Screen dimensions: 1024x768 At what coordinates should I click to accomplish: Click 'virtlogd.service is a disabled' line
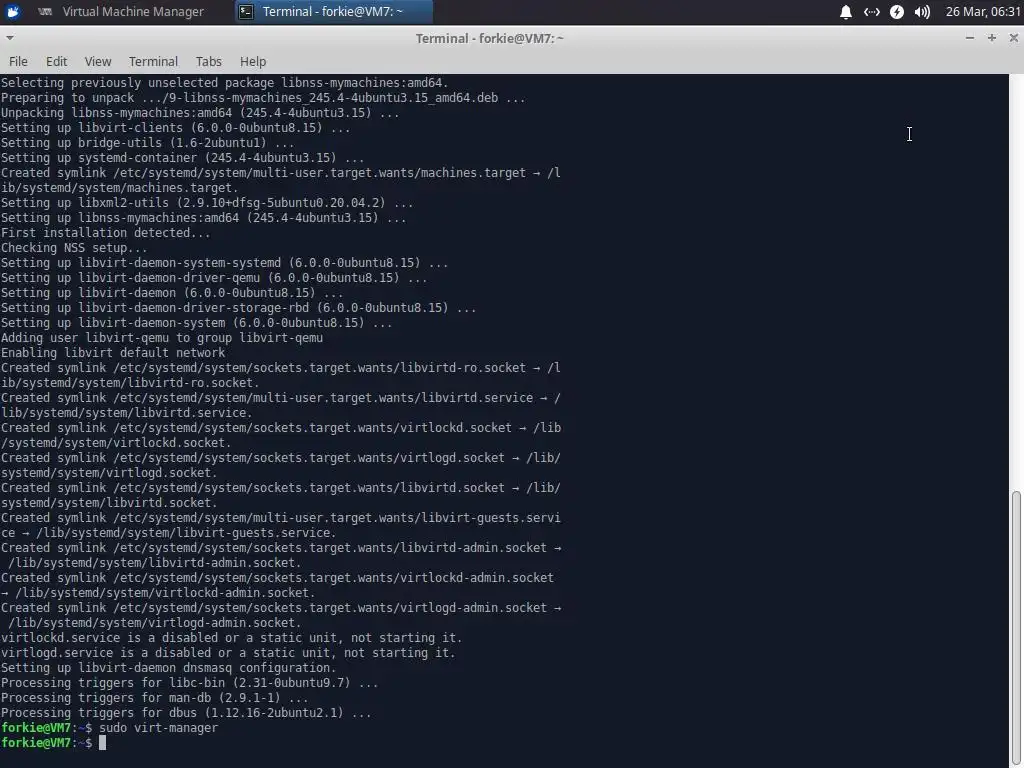point(228,652)
